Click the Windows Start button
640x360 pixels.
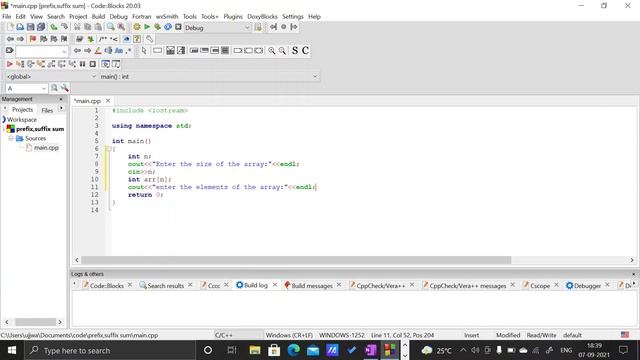tap(12, 350)
